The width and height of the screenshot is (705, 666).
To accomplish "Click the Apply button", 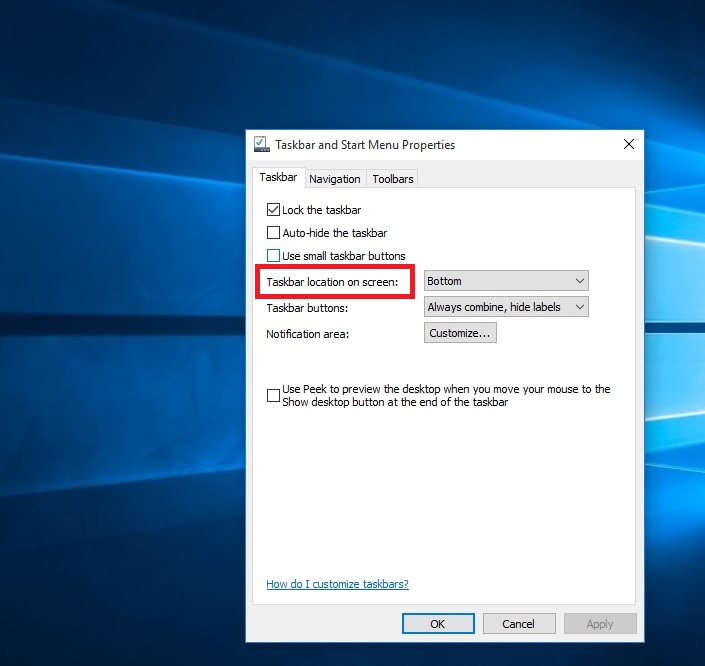I will coord(600,624).
